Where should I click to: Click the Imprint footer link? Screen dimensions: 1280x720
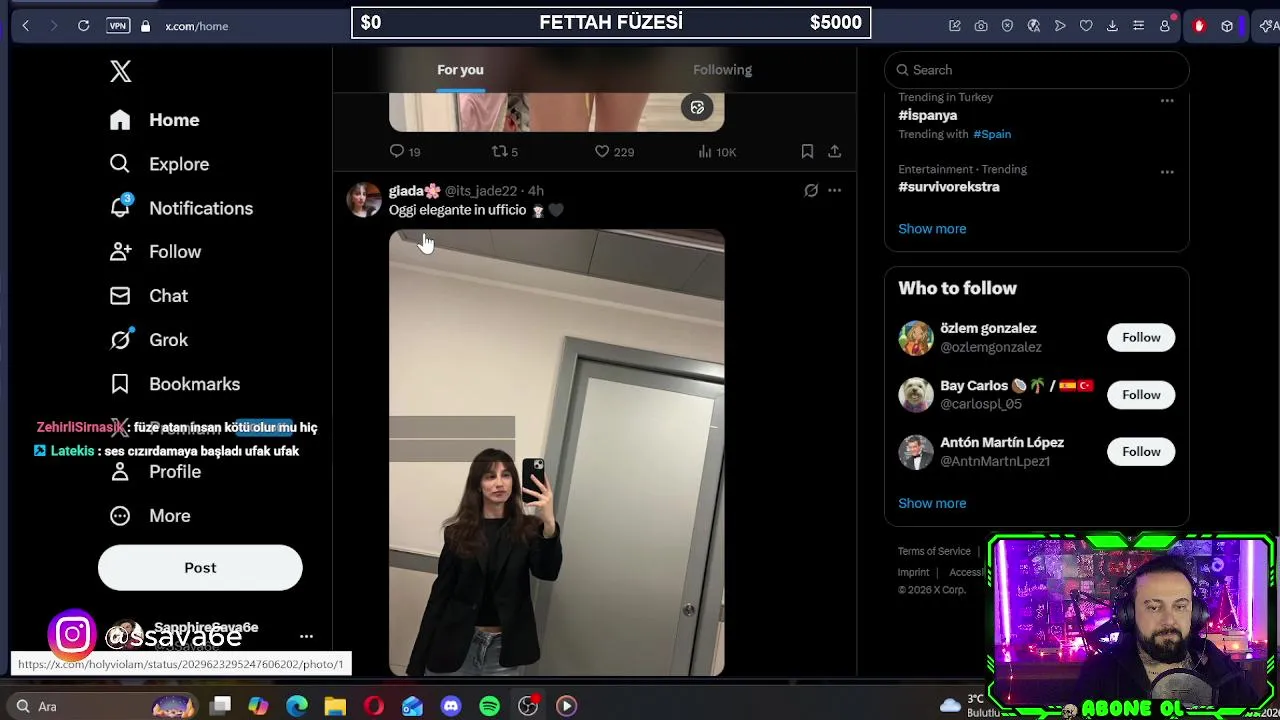point(913,572)
